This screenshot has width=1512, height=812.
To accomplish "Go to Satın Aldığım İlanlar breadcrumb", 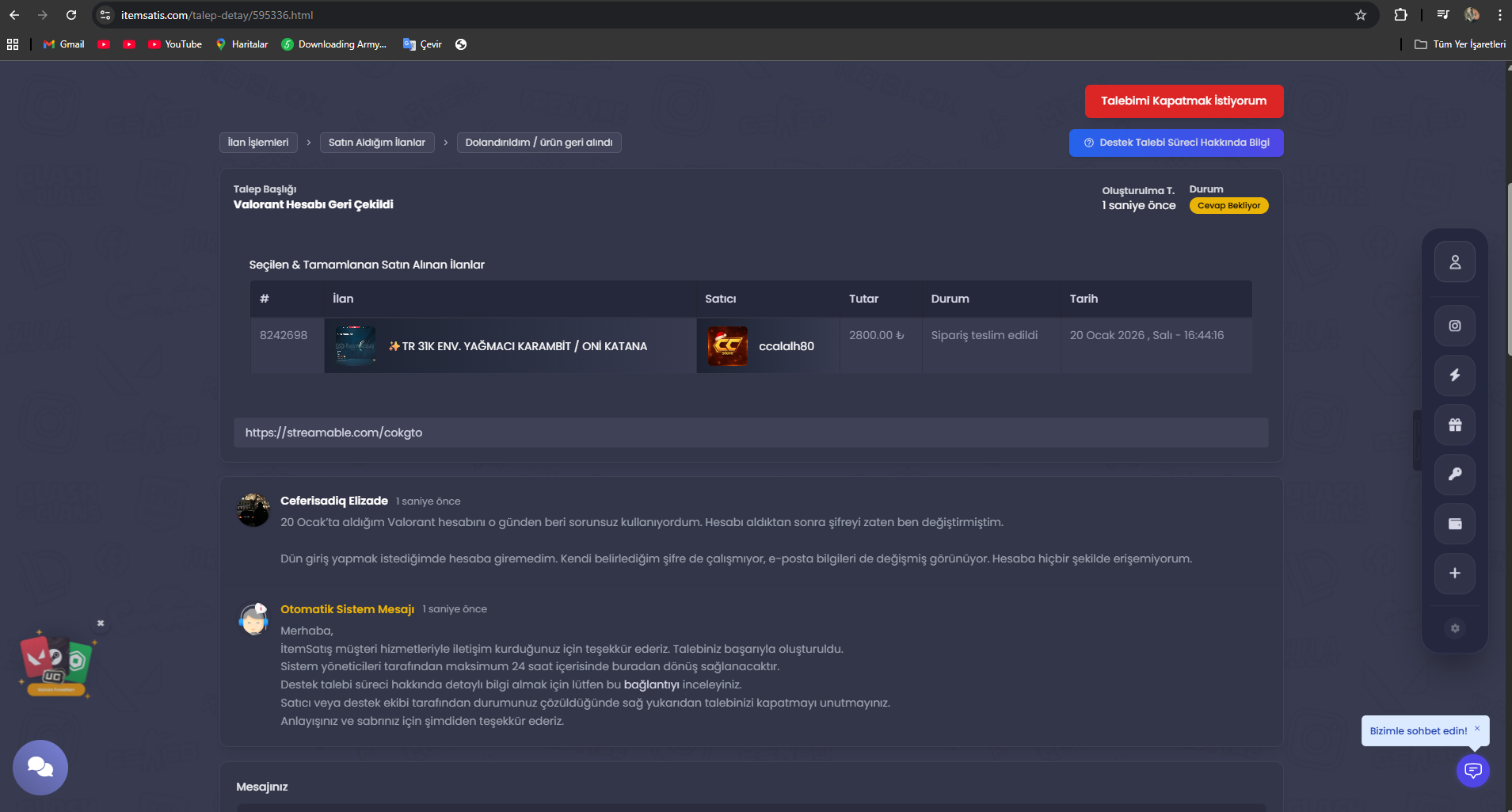I will [x=377, y=143].
